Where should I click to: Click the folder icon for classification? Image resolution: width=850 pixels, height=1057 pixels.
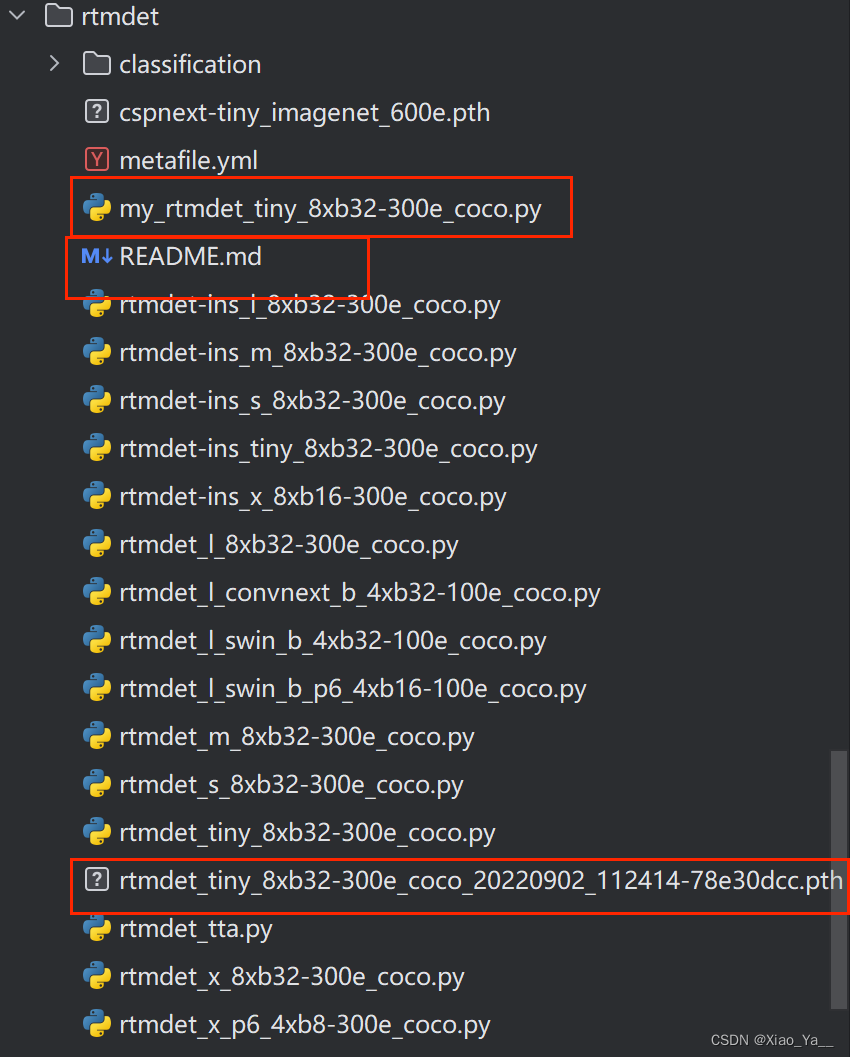pos(96,63)
